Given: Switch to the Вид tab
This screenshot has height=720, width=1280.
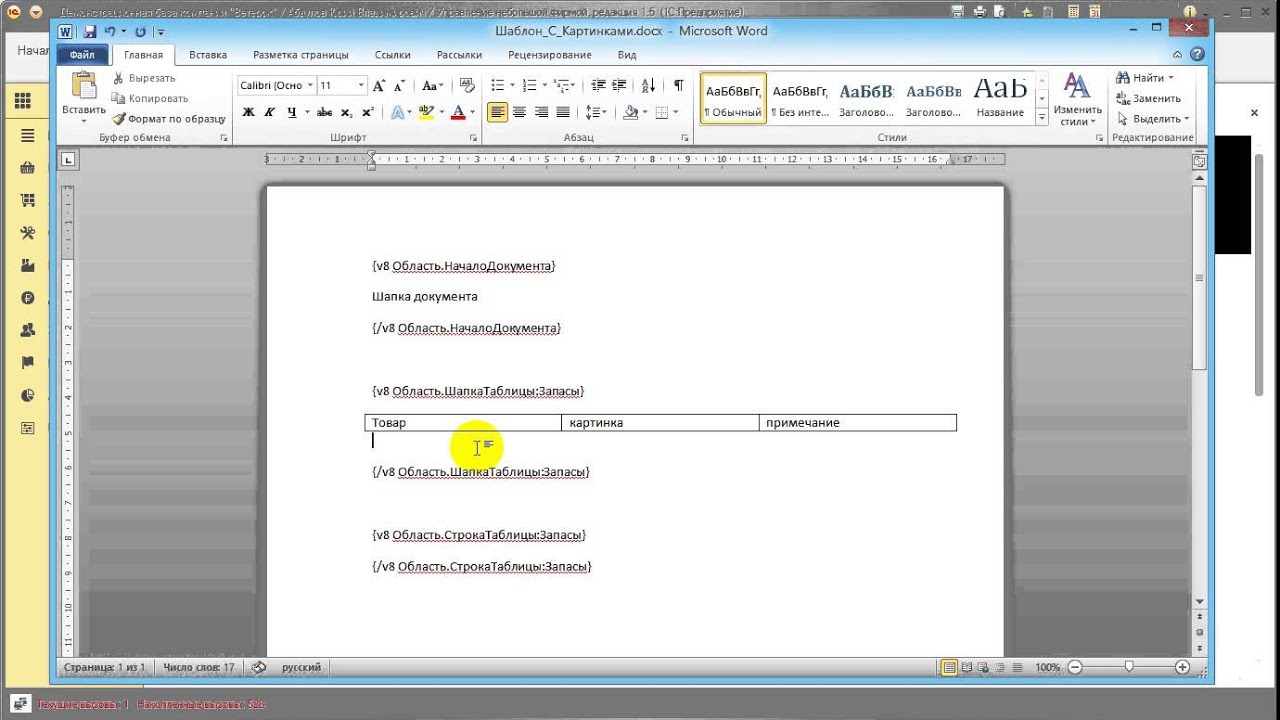Looking at the screenshot, I should click(x=627, y=55).
